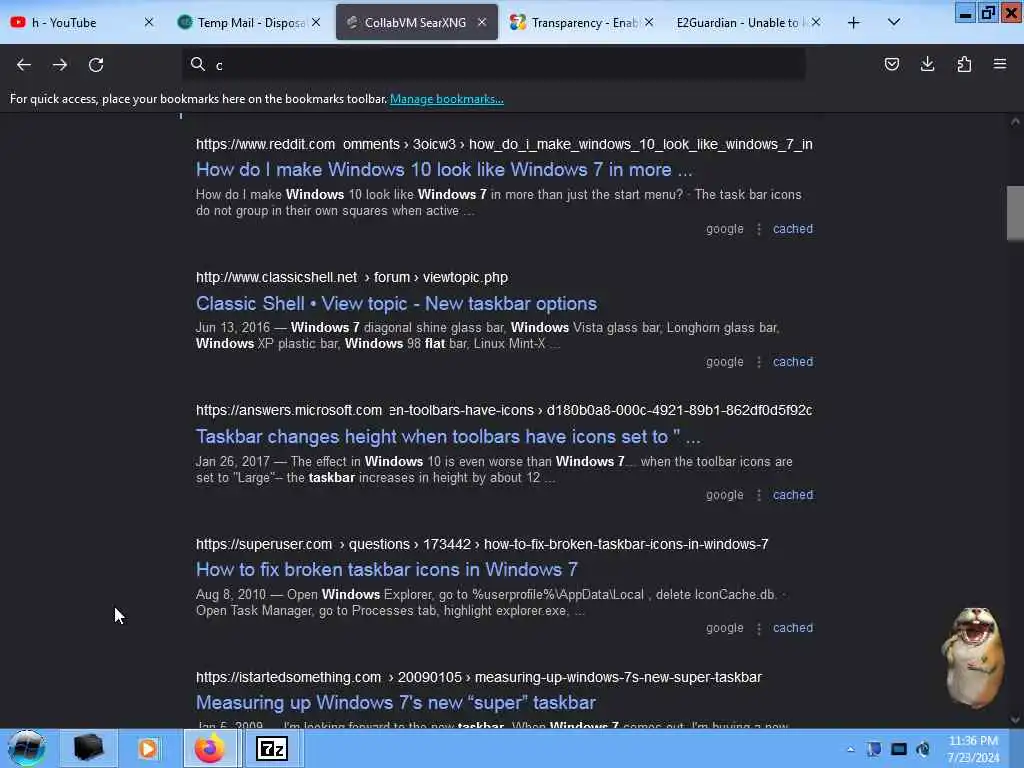Open cached link for answers.microsoft.com result
The image size is (1024, 768).
coord(793,495)
